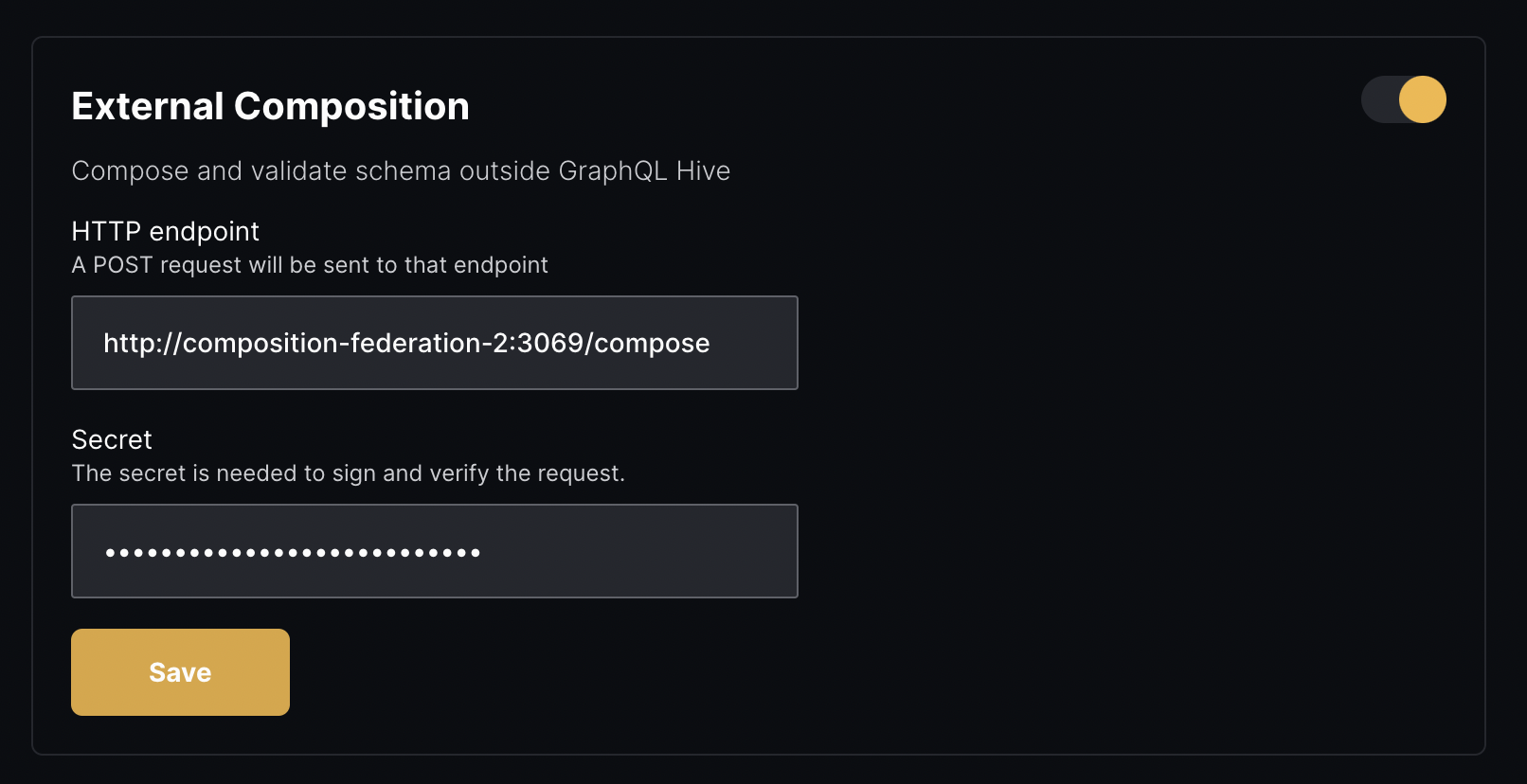The height and width of the screenshot is (784, 1527).
Task: Place cursor on the masked secret dots
Action: pos(293,552)
